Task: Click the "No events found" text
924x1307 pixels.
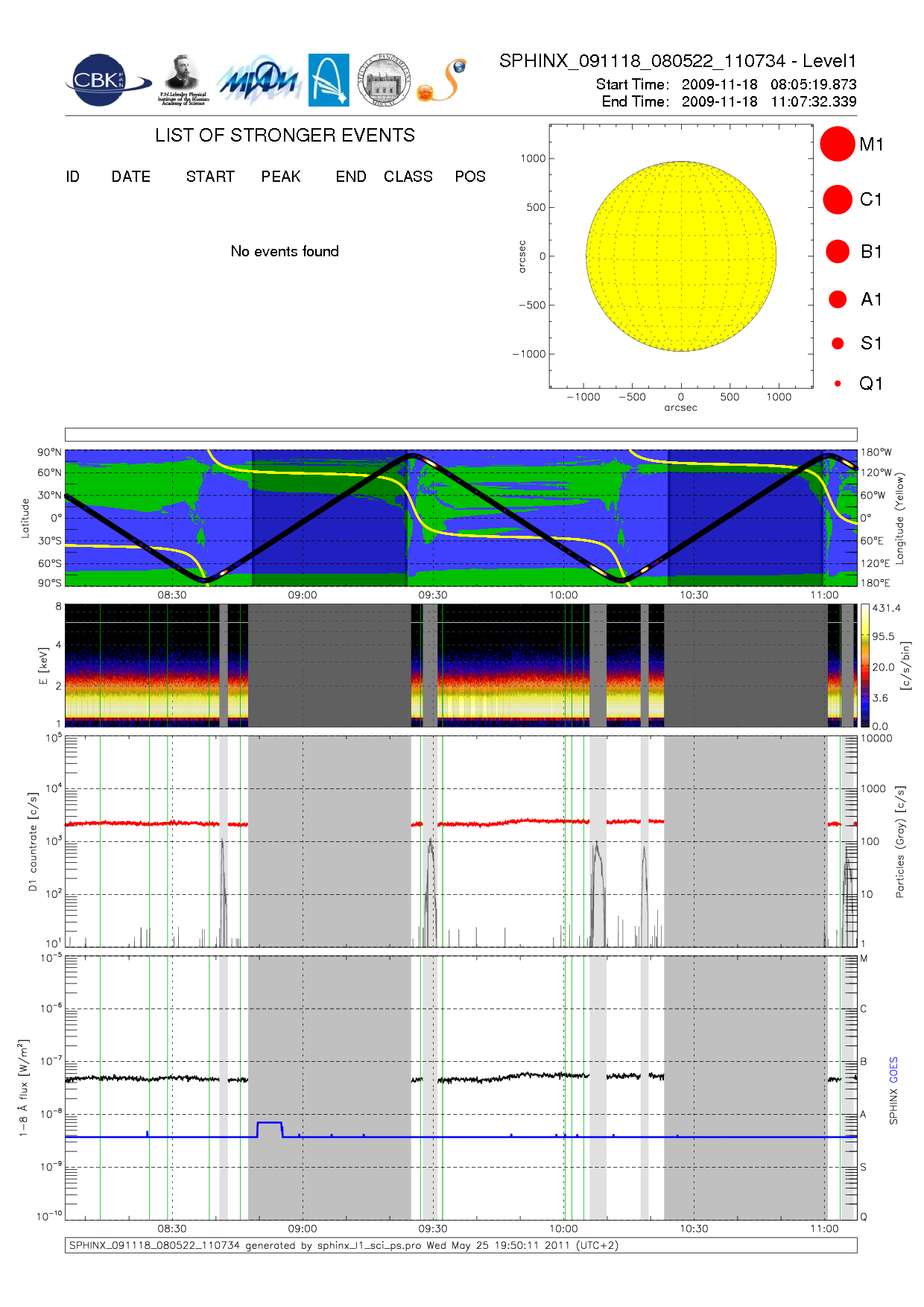Action: pos(285,252)
